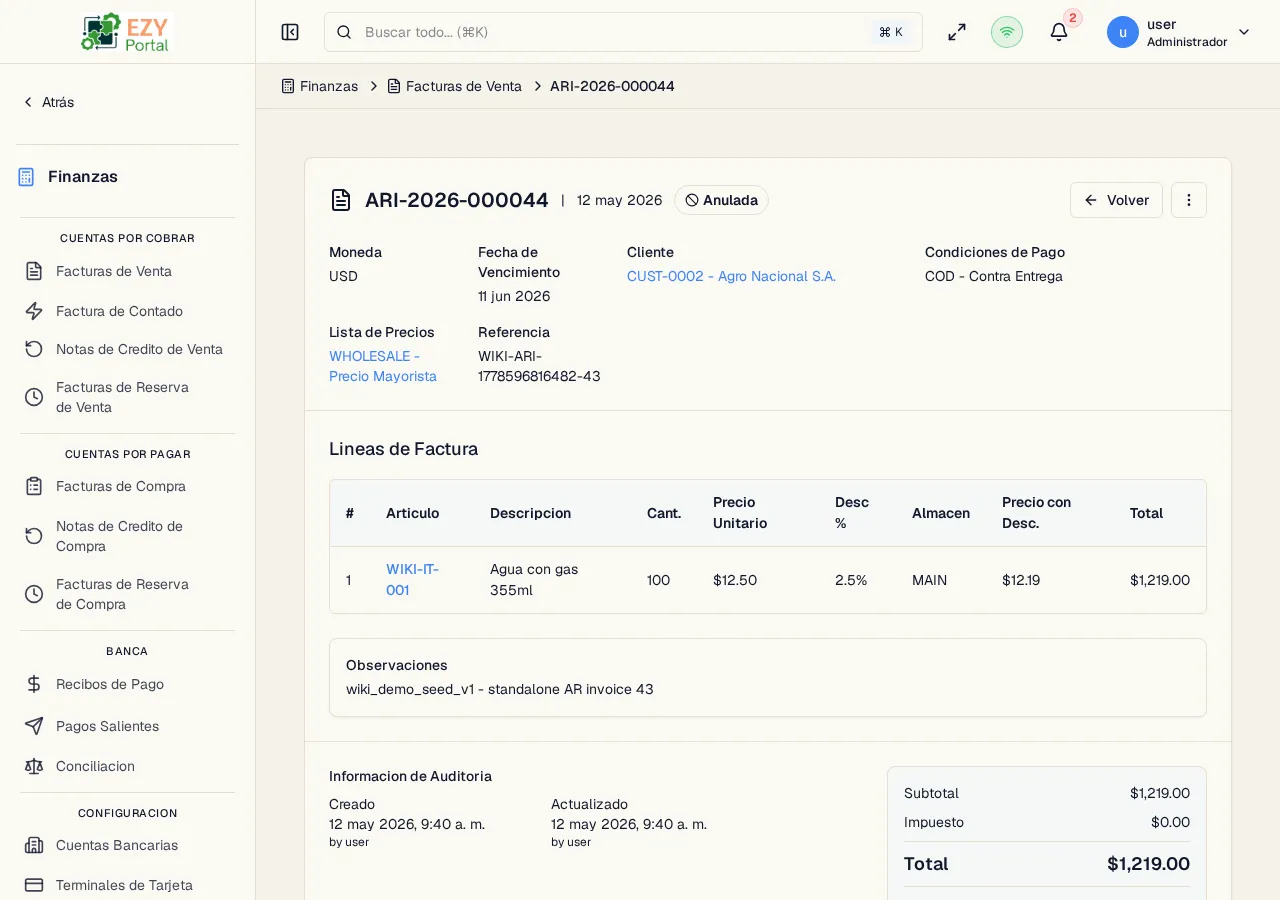
Task: Open the three-dot more actions menu
Action: coord(1189,200)
